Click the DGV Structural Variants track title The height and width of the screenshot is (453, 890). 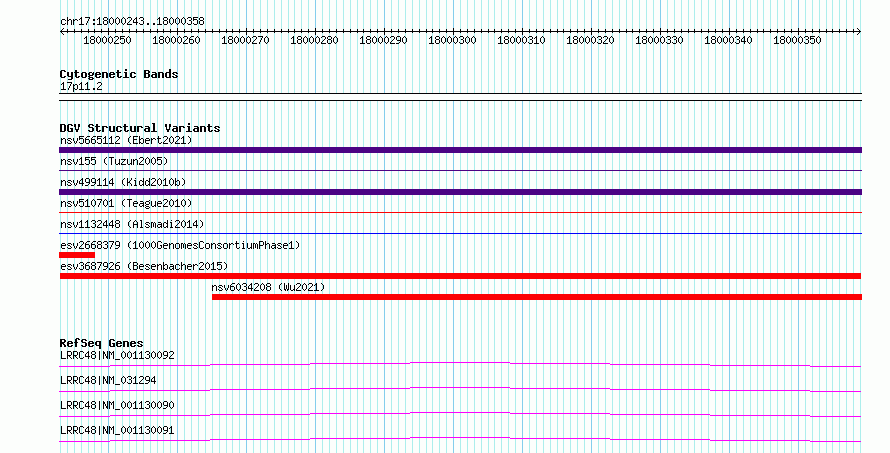140,128
